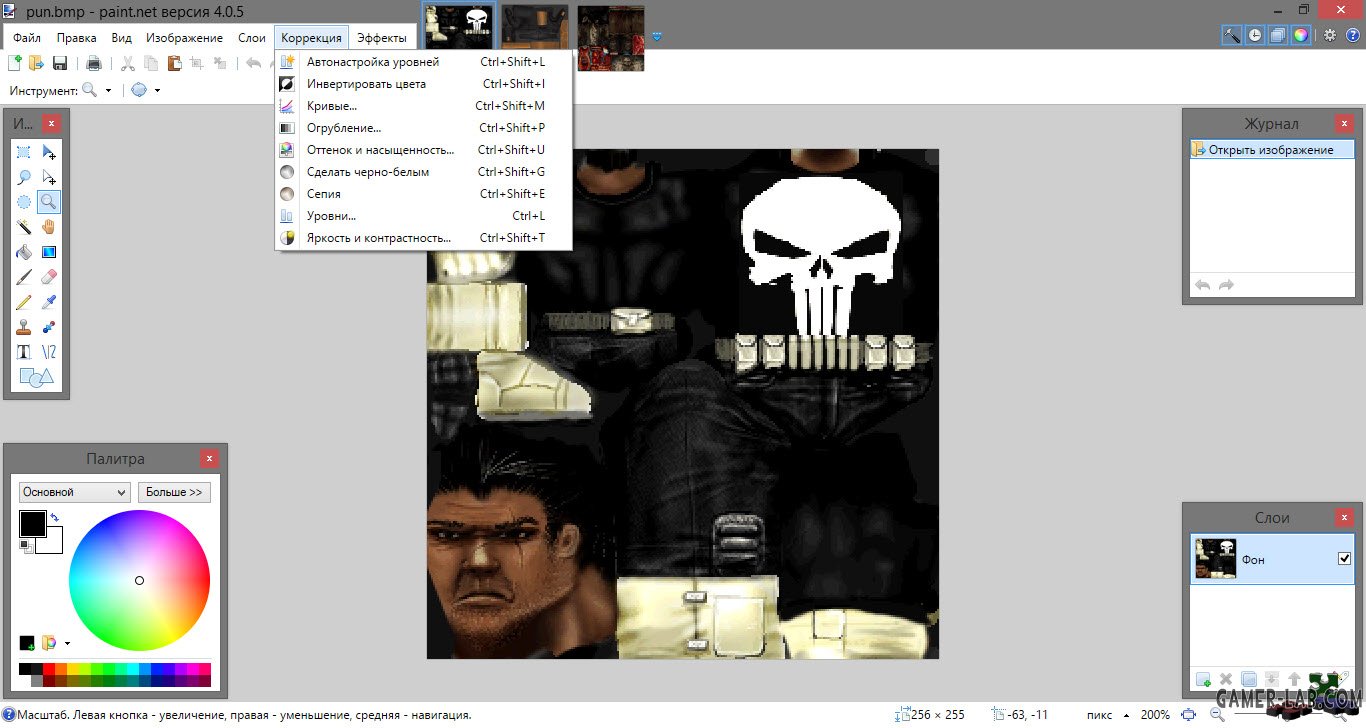
Task: Select the Move Selected Pixels tool
Action: [49, 153]
